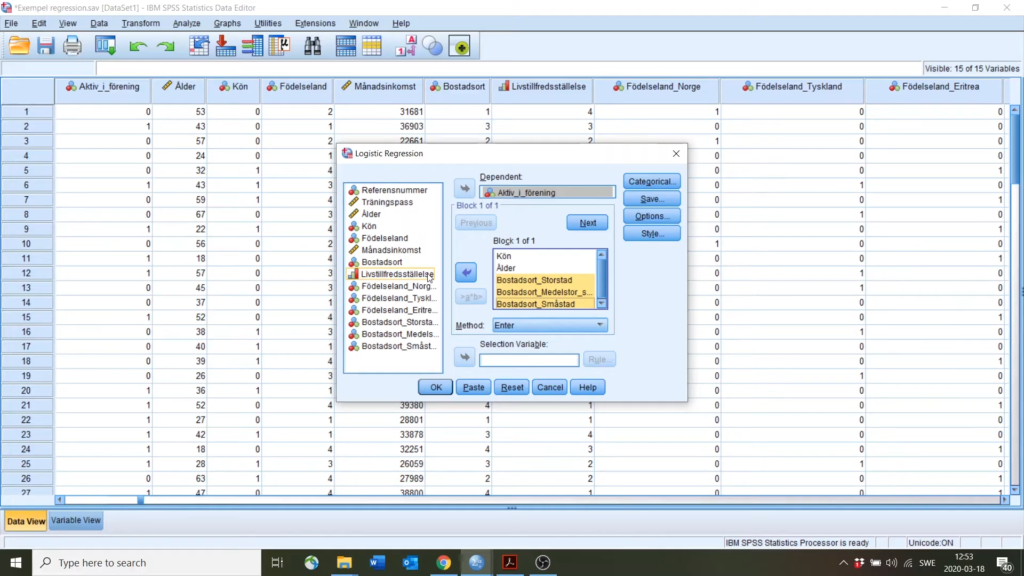Select Livstillfredsställelse in the variable list
The image size is (1024, 576).
396,274
